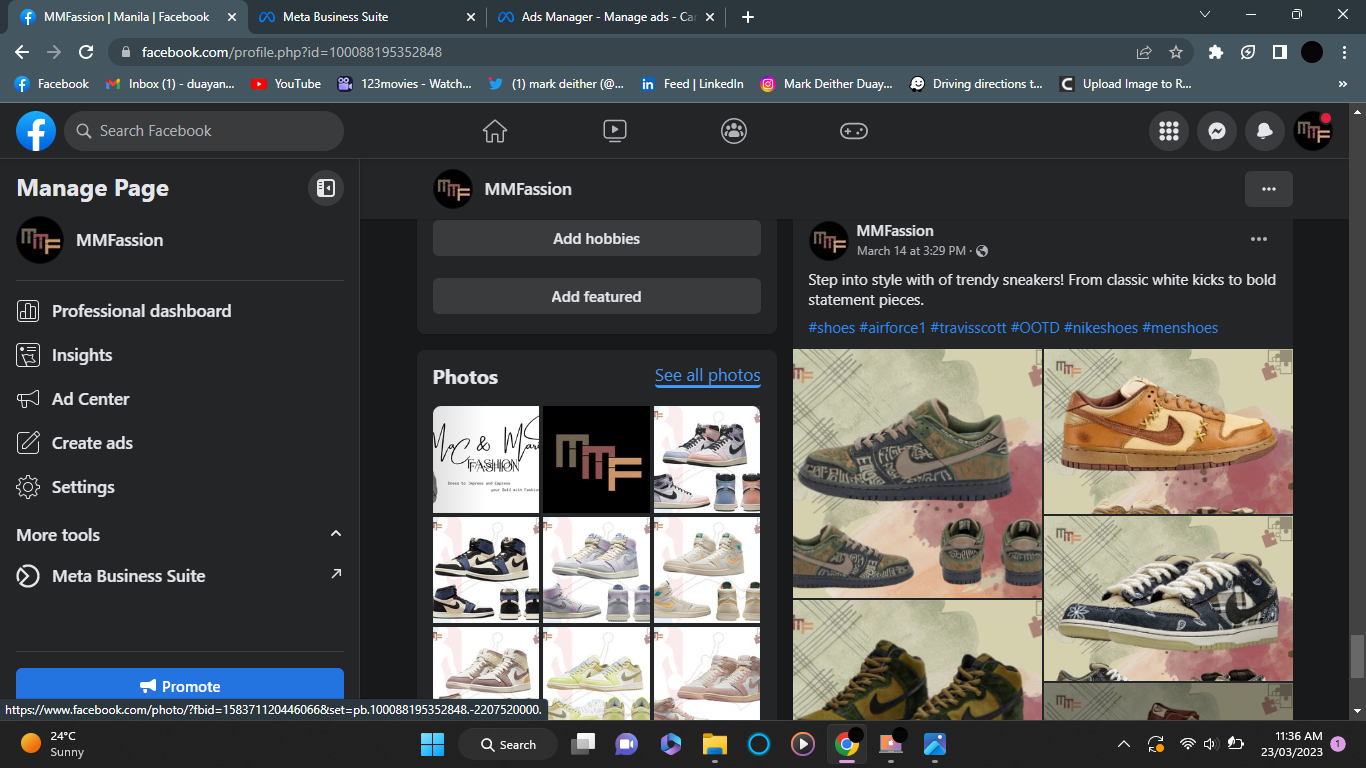Open the Chrome tab search dropdown
The image size is (1366, 768).
tap(1204, 14)
